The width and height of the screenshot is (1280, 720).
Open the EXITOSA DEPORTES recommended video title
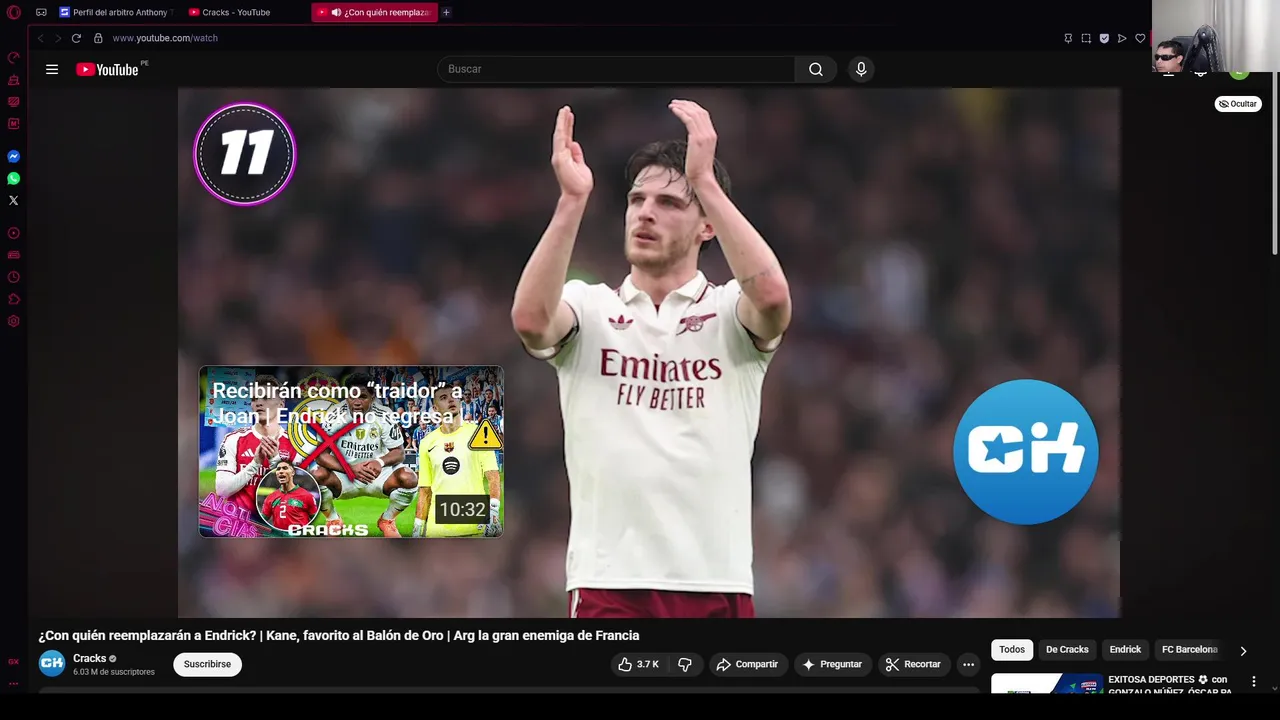[x=1168, y=685]
